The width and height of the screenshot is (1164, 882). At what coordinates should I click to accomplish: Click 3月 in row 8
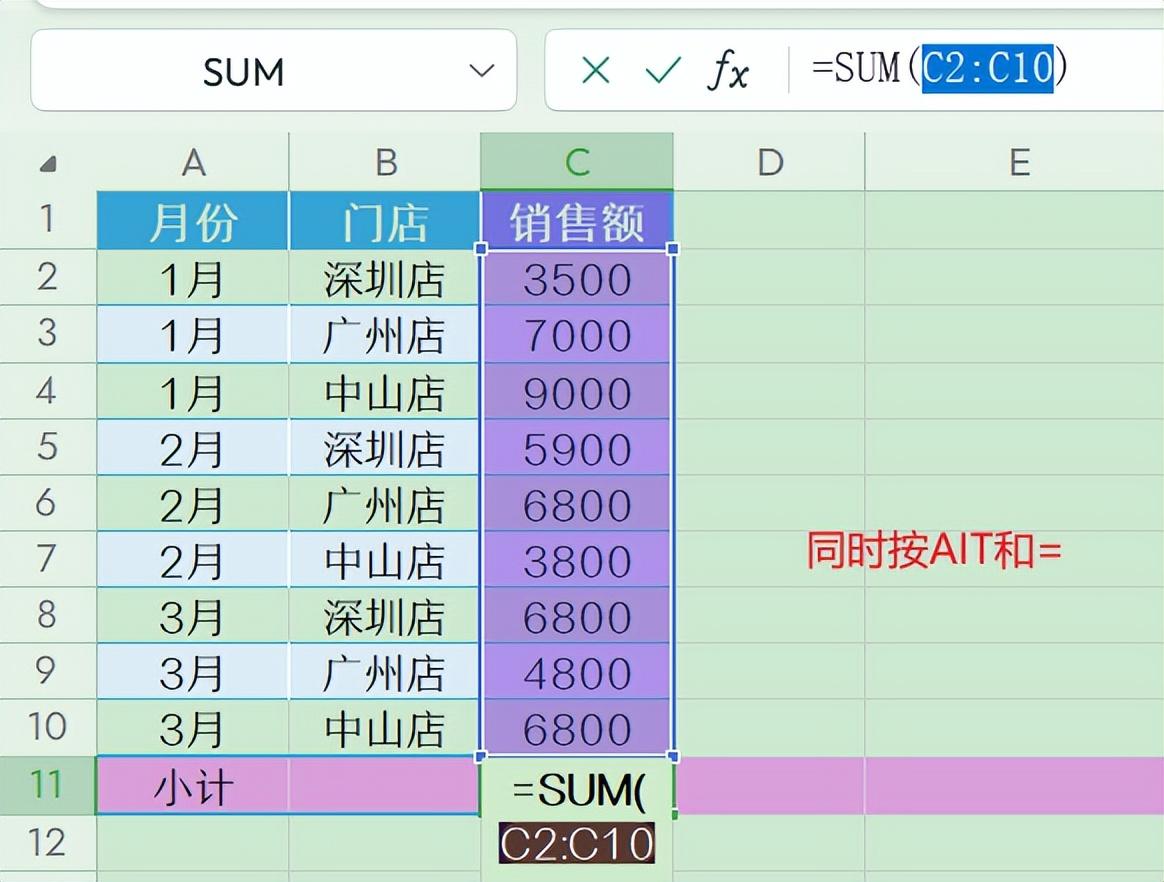click(x=193, y=616)
